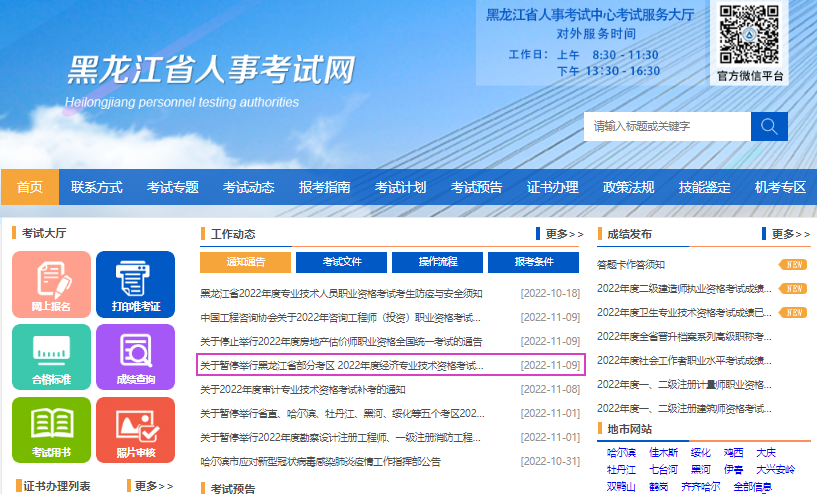Expand 更多 next to 工作动态

(x=563, y=234)
